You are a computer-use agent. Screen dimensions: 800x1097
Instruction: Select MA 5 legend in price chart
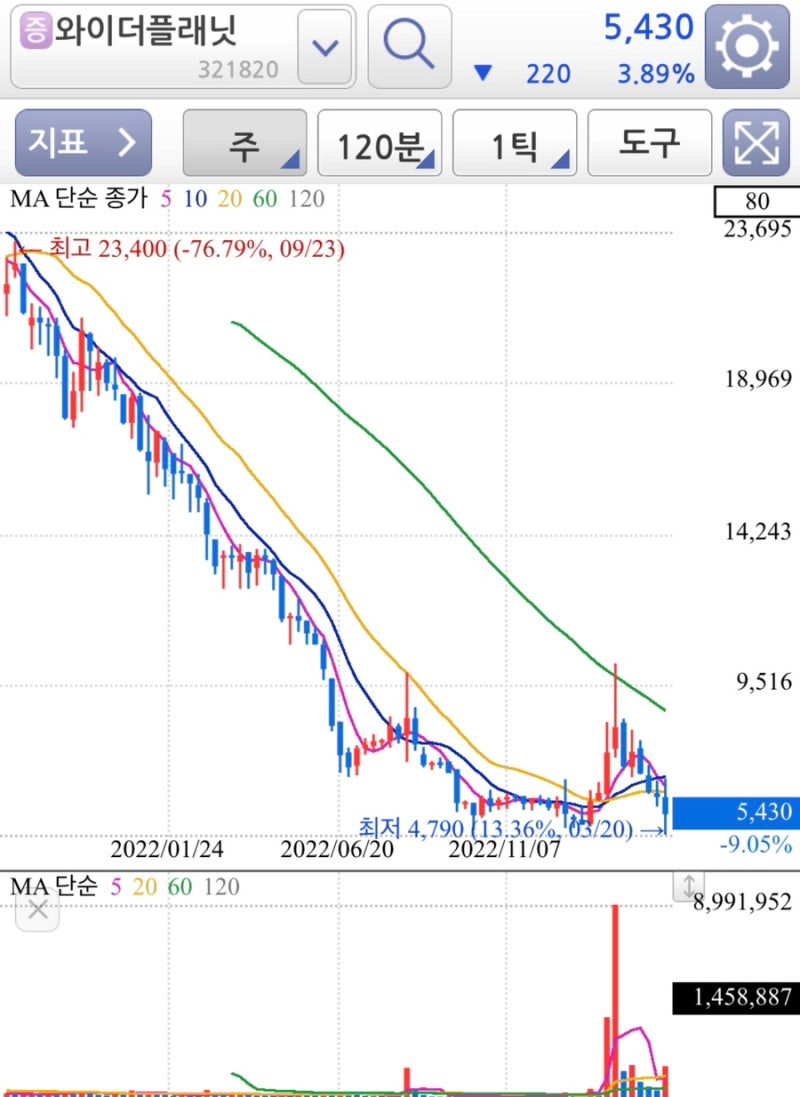(x=166, y=199)
